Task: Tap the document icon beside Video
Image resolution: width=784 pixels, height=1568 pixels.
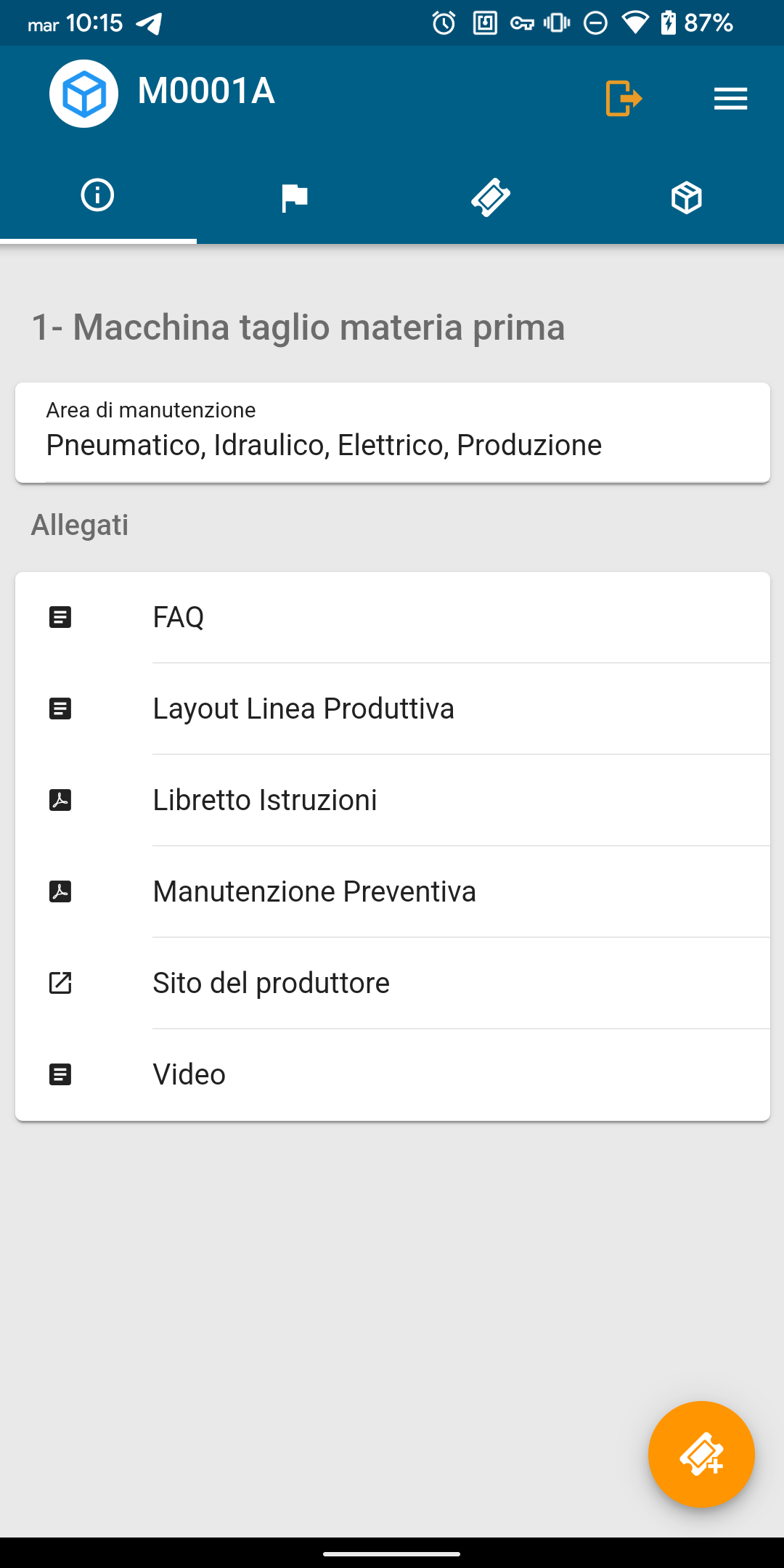Action: [x=60, y=1074]
